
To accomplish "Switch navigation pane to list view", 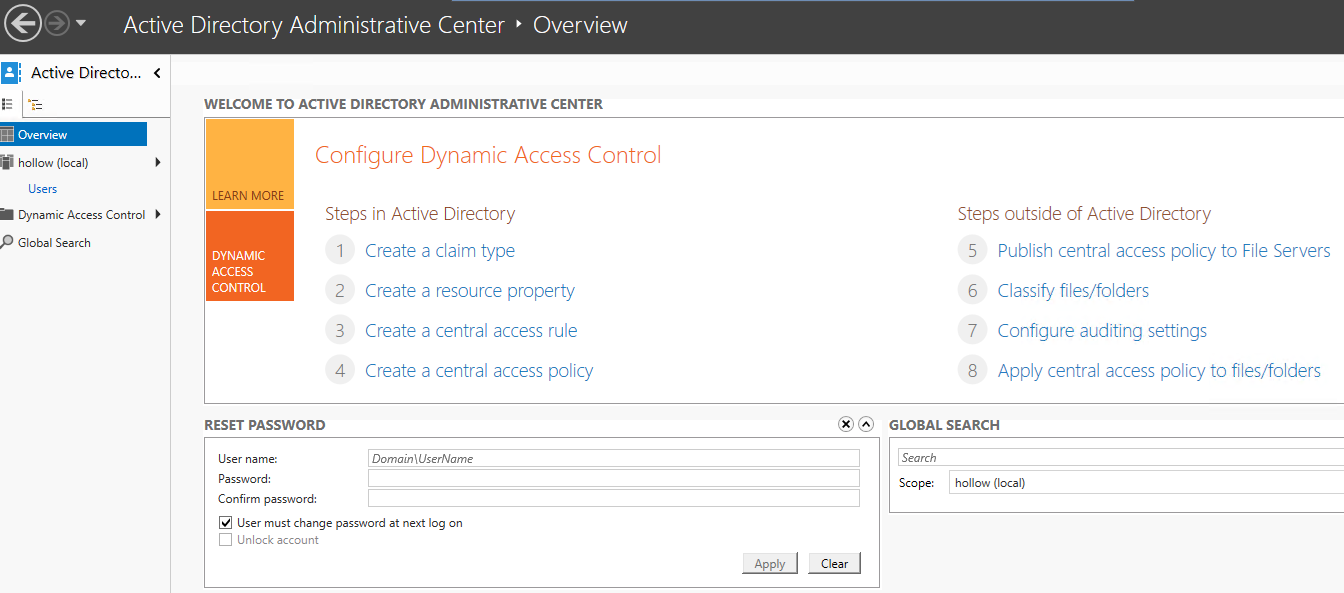I will tap(8, 104).
